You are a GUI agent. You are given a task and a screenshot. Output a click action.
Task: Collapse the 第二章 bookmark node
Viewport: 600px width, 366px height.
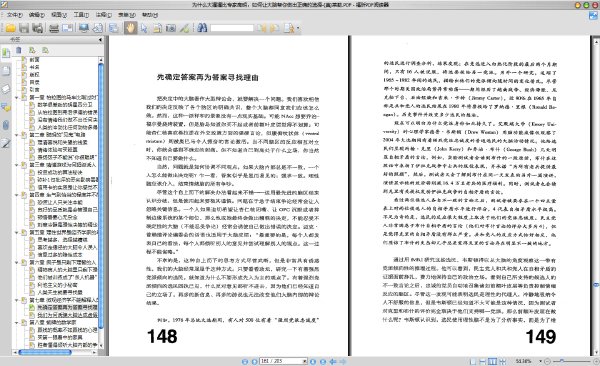click(x=17, y=135)
